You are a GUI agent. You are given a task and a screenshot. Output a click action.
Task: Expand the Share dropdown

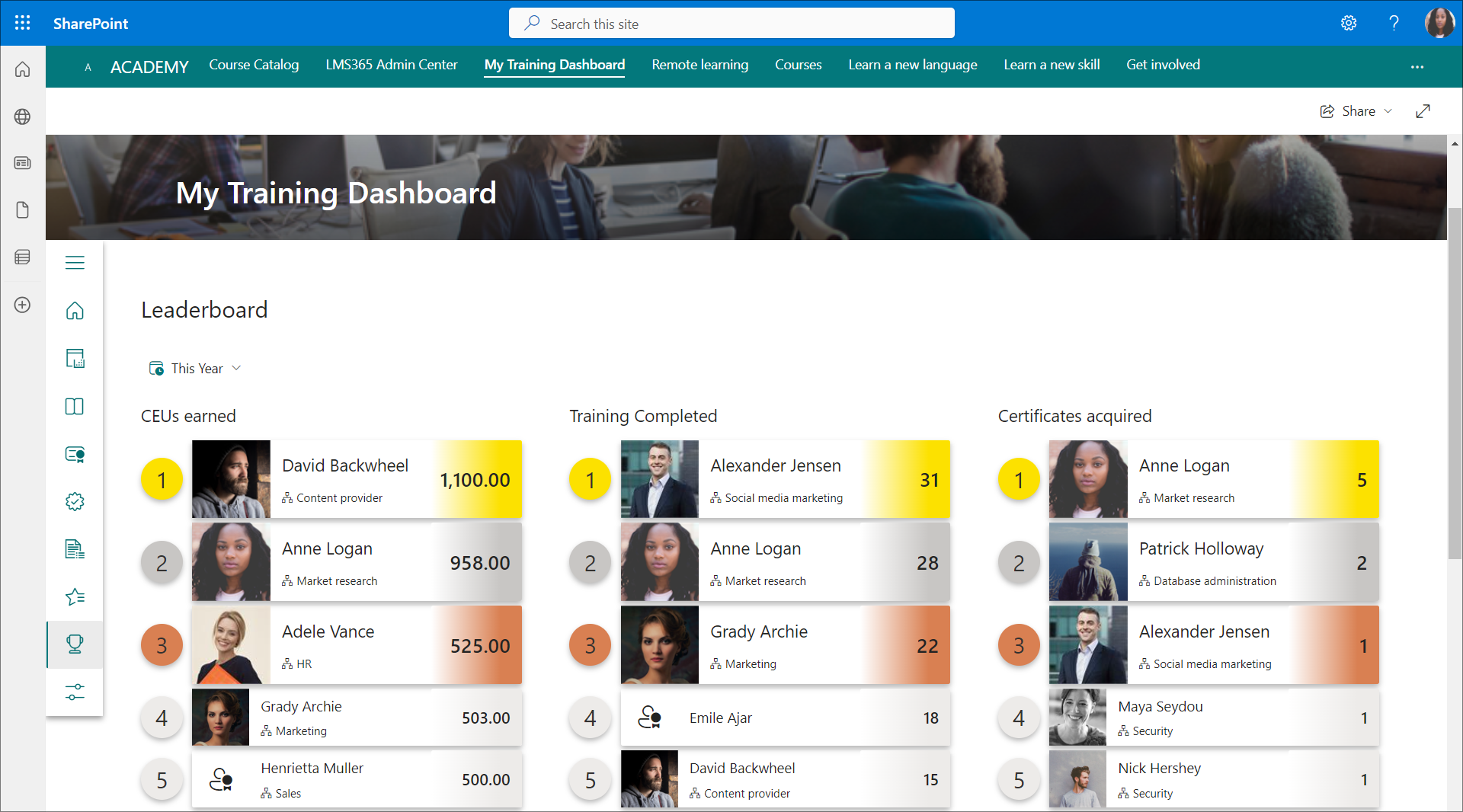coord(1356,111)
